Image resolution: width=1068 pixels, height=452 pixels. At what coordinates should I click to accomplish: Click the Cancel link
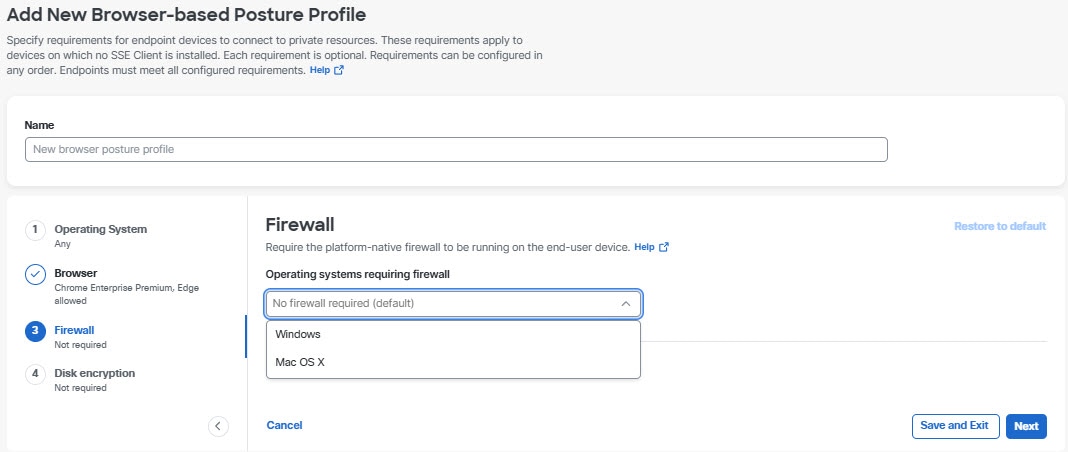coord(284,425)
